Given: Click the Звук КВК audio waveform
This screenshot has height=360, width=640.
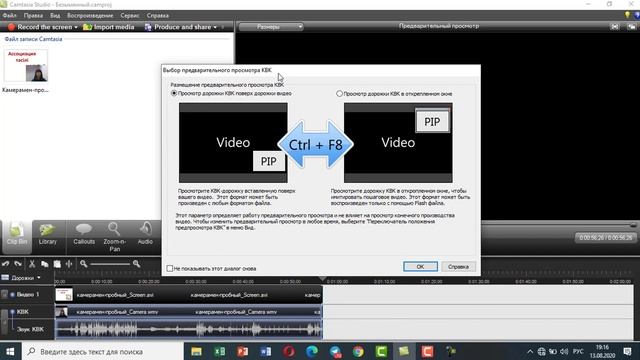Looking at the screenshot, I should (x=189, y=329).
